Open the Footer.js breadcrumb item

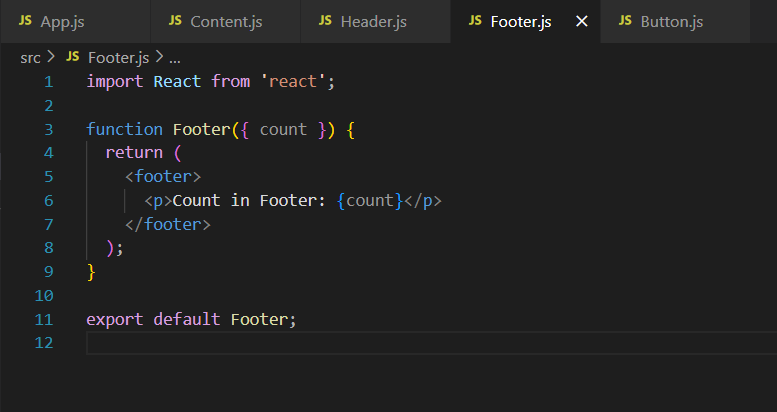point(118,58)
